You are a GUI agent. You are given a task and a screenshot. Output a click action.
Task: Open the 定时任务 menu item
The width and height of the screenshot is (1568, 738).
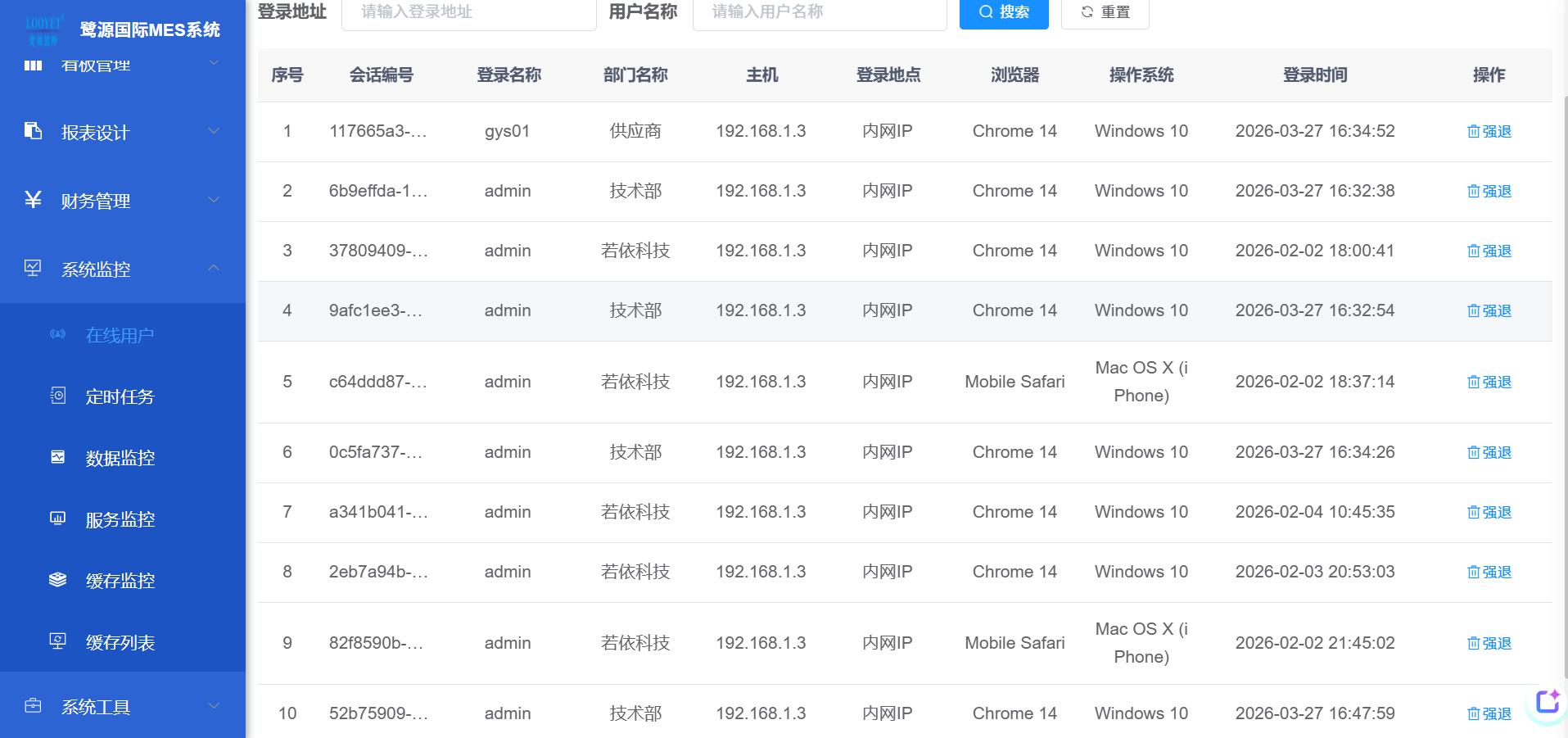[120, 396]
